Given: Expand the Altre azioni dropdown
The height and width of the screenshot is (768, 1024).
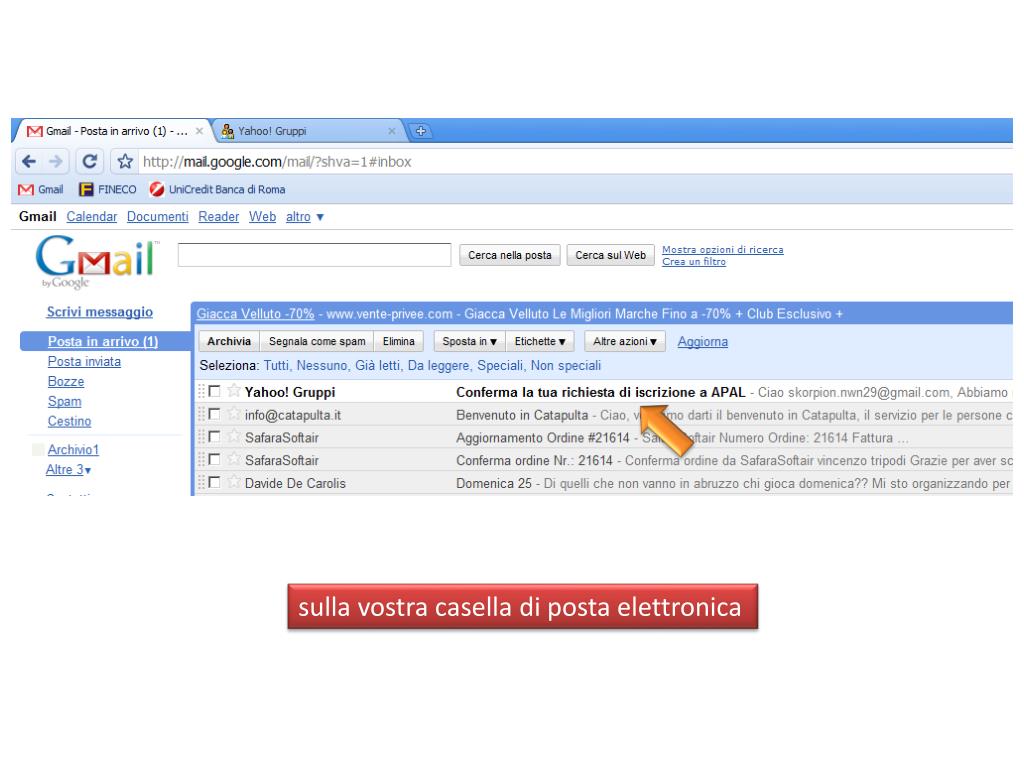Looking at the screenshot, I should [625, 342].
